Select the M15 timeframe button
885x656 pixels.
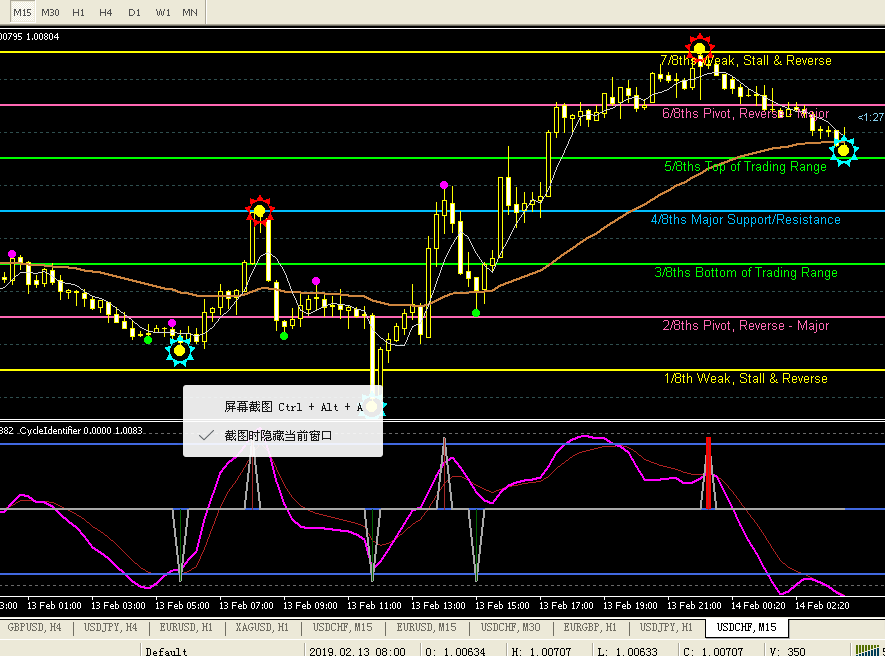tap(22, 12)
